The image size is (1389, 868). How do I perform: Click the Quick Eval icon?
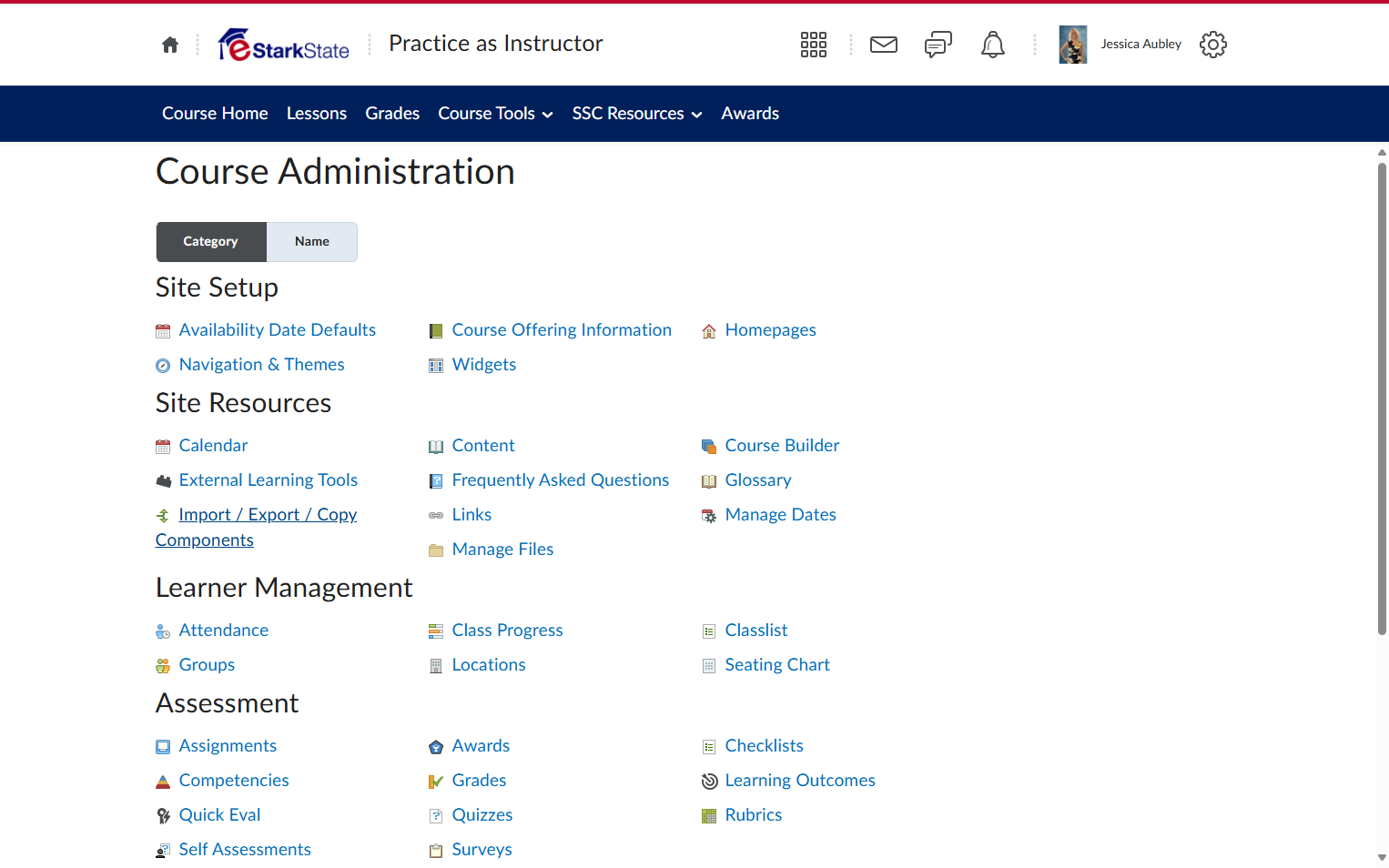(163, 816)
